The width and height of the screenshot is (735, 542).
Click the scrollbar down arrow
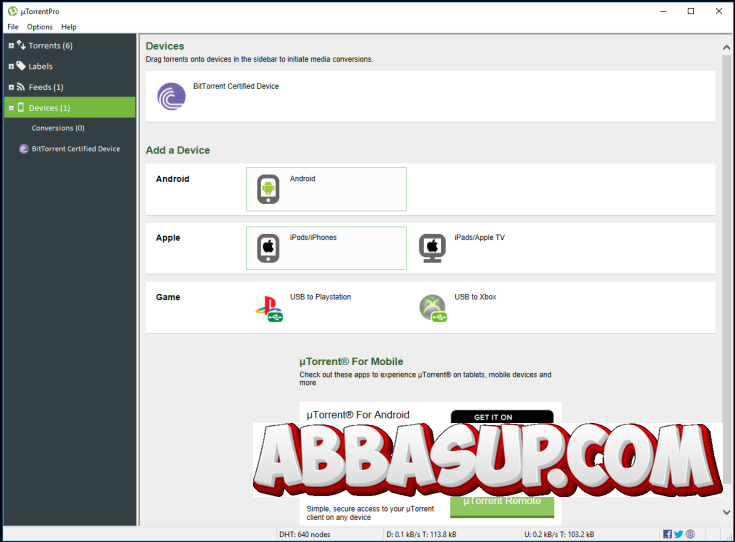click(727, 512)
